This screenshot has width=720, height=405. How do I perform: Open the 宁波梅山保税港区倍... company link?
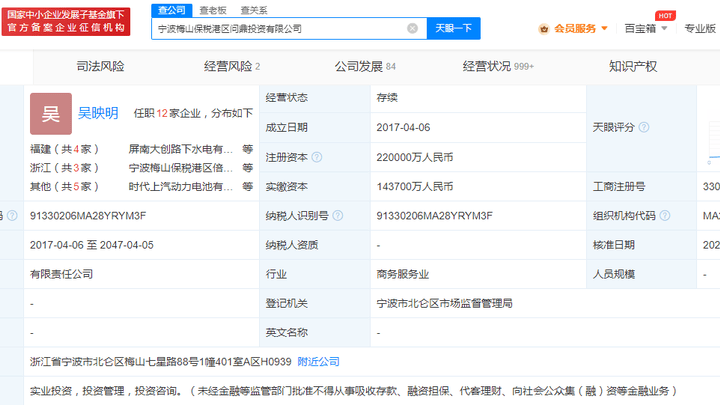click(x=180, y=168)
